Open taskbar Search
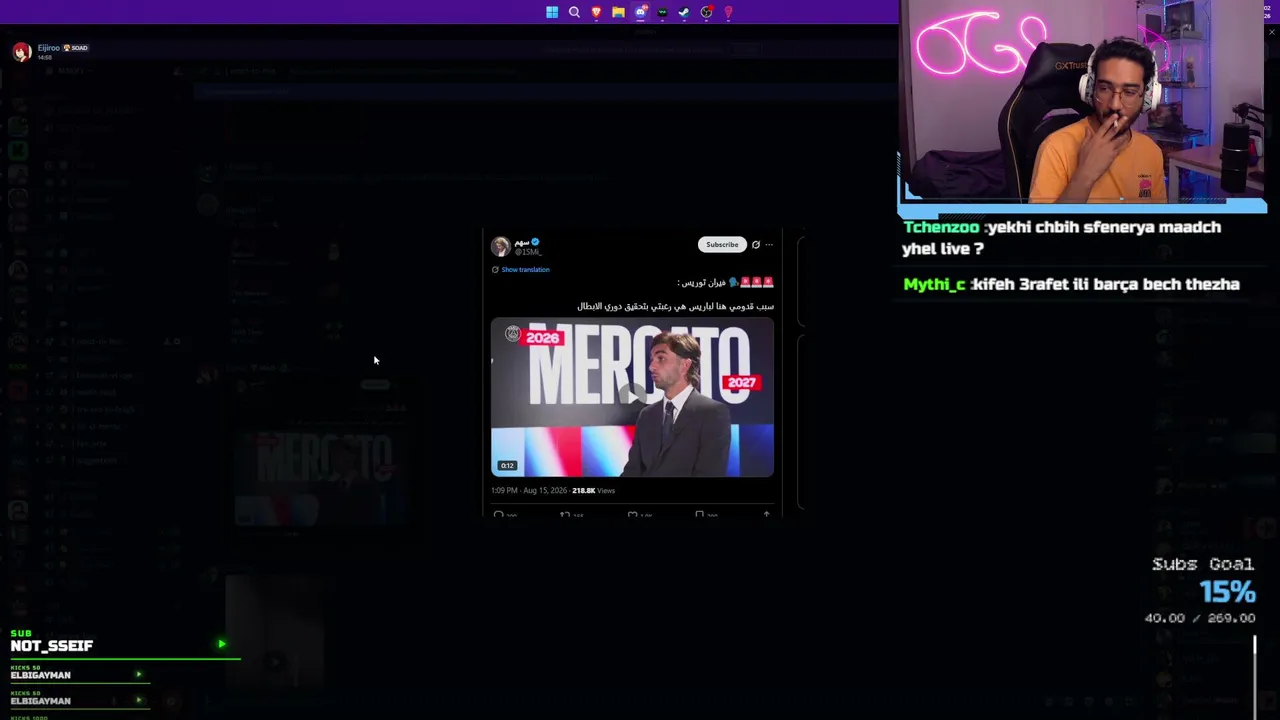1280x720 pixels. pyautogui.click(x=574, y=12)
